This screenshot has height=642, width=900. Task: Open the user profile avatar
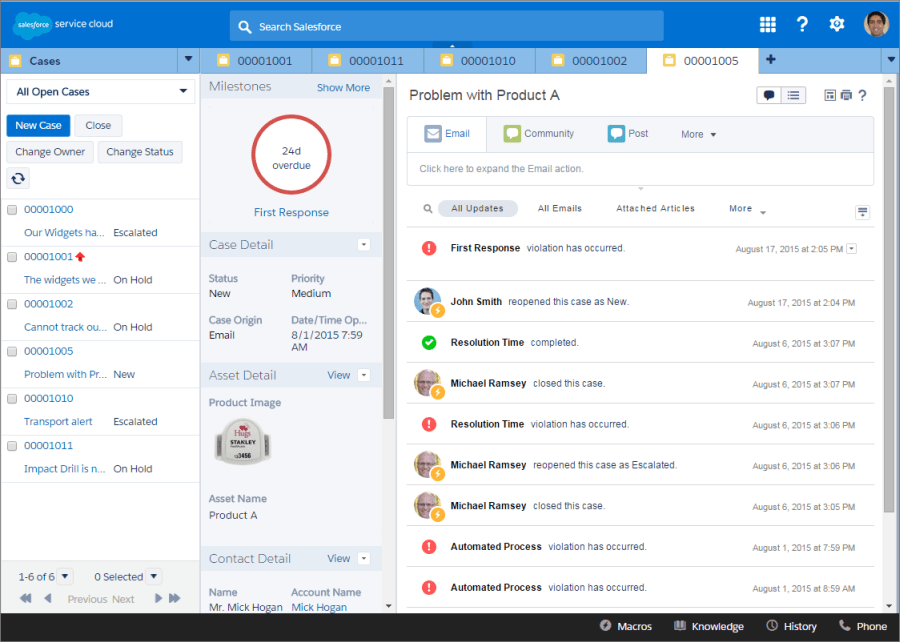876,24
